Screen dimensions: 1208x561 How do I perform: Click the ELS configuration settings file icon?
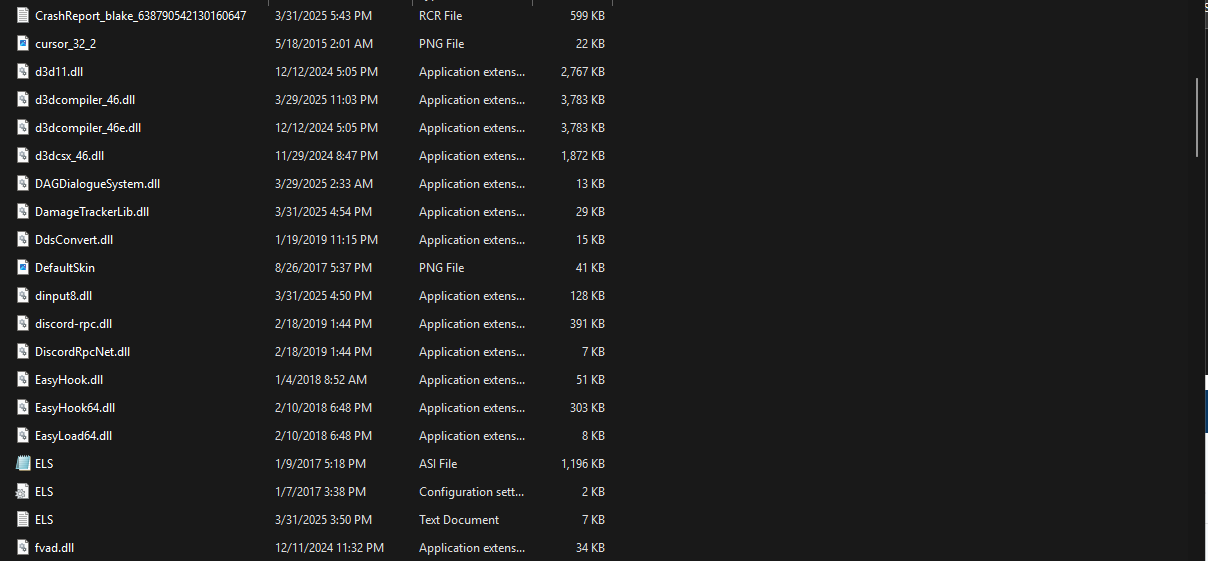click(23, 492)
